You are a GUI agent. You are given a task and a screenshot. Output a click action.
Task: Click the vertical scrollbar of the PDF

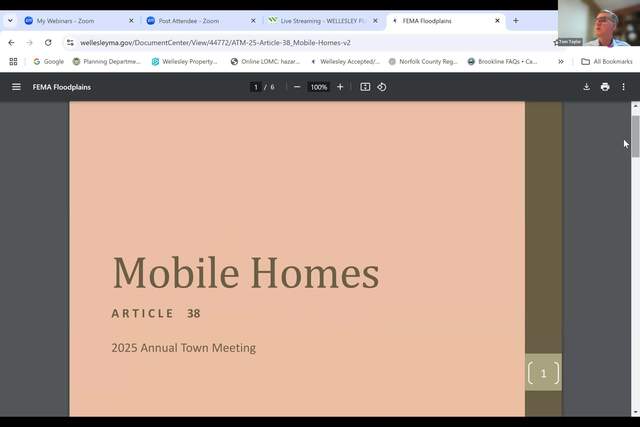point(635,135)
